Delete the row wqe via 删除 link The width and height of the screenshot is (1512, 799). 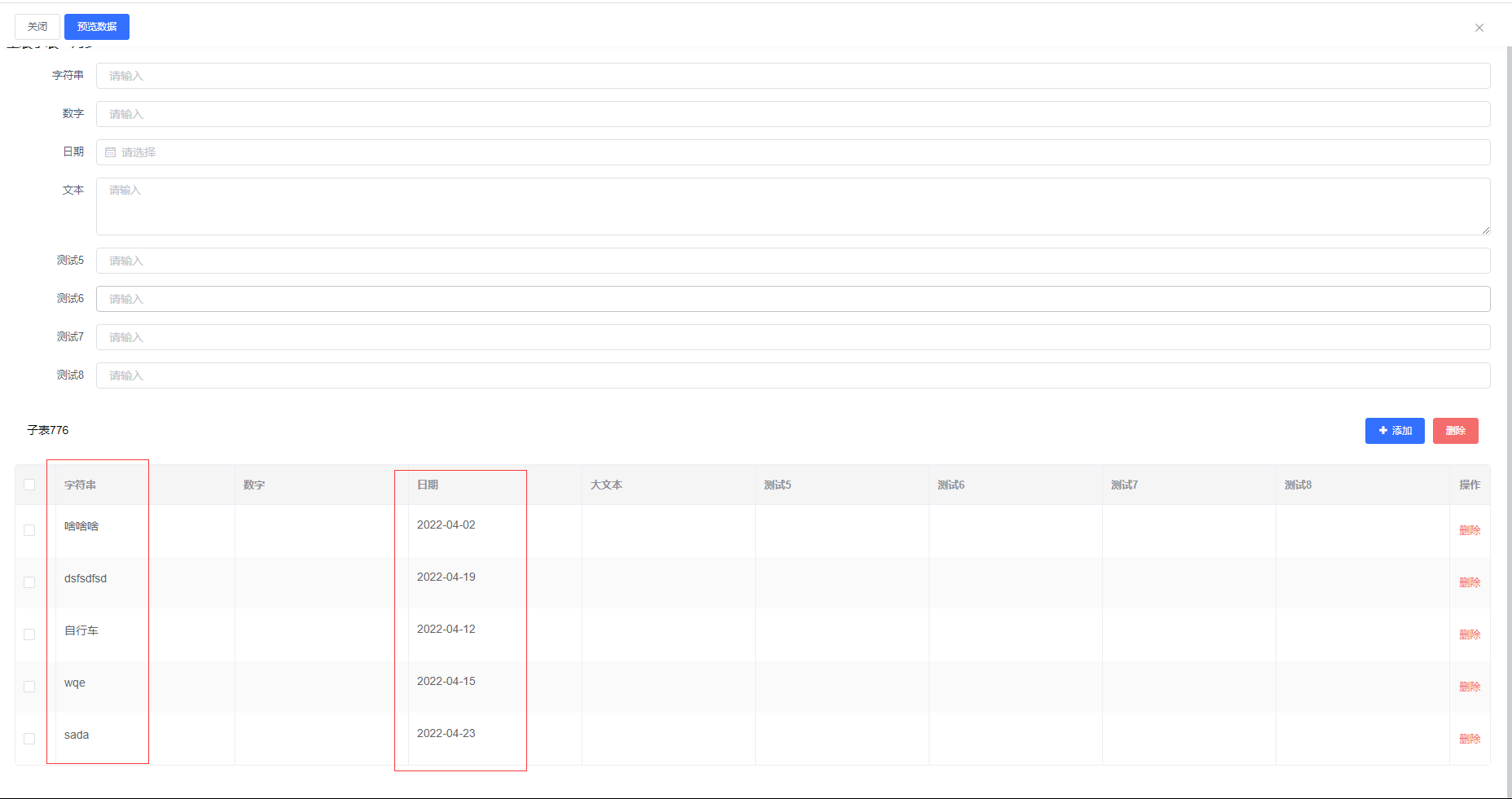pos(1469,687)
